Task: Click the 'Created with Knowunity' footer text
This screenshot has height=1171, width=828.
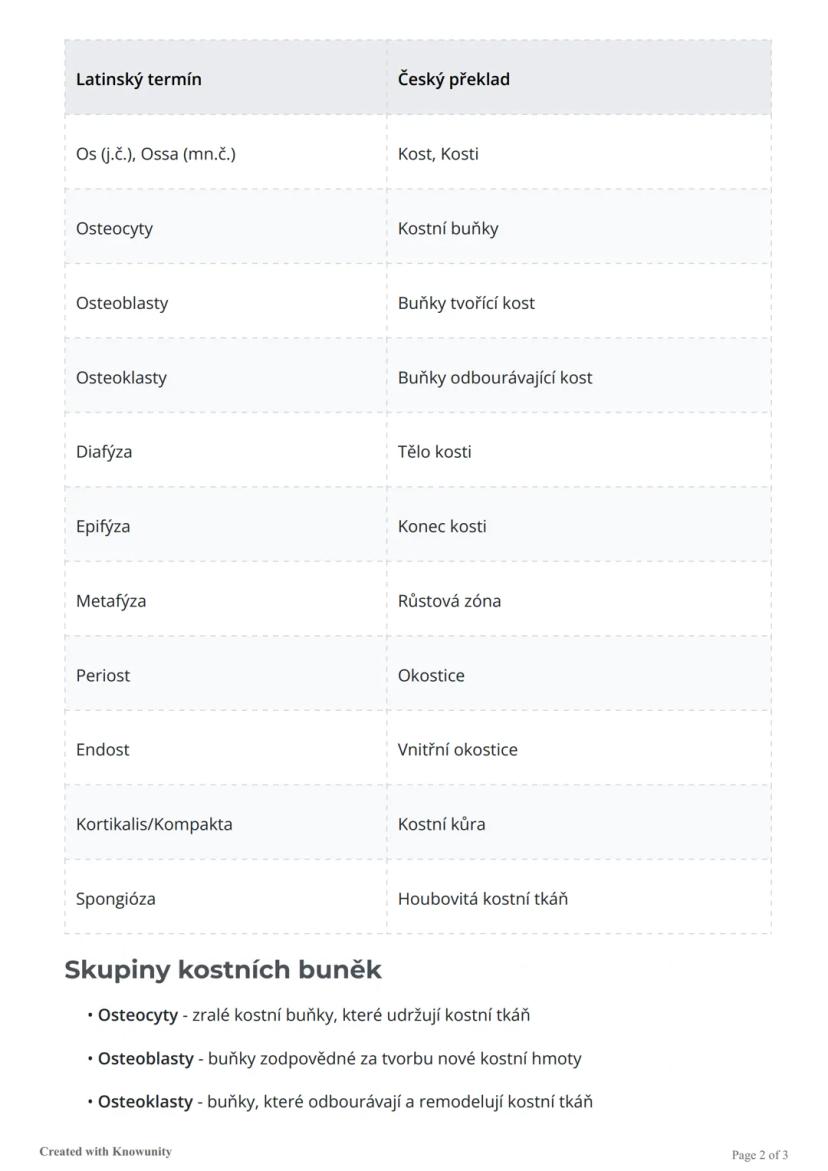Action: point(105,1152)
